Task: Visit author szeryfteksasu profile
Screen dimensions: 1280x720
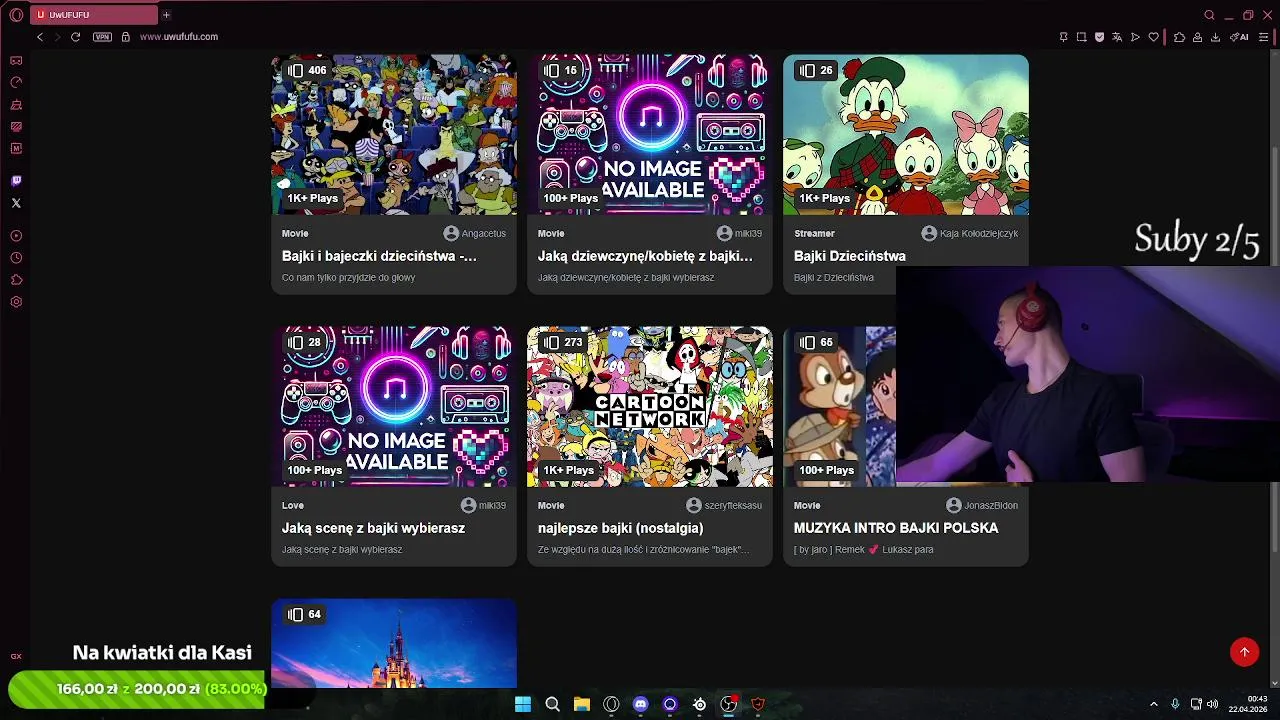Action: (x=724, y=505)
